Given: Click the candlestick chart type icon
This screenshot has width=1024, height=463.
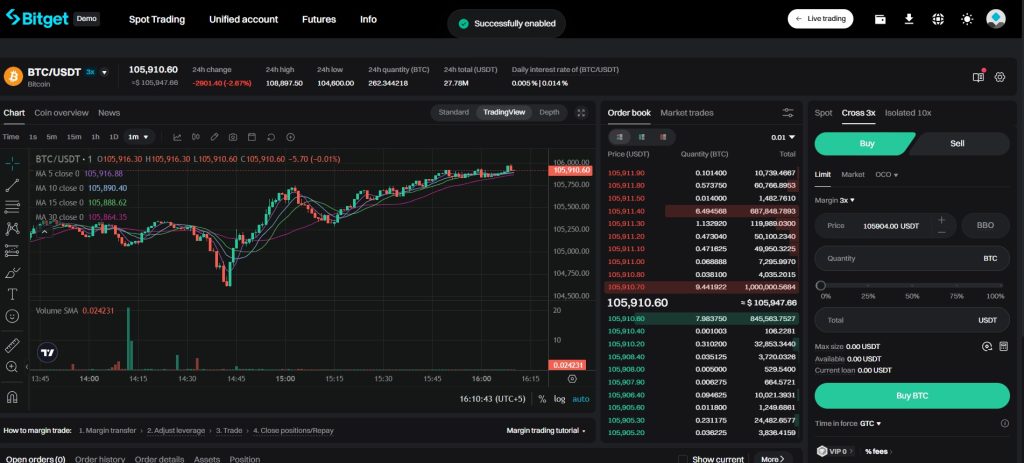Looking at the screenshot, I should (x=195, y=137).
